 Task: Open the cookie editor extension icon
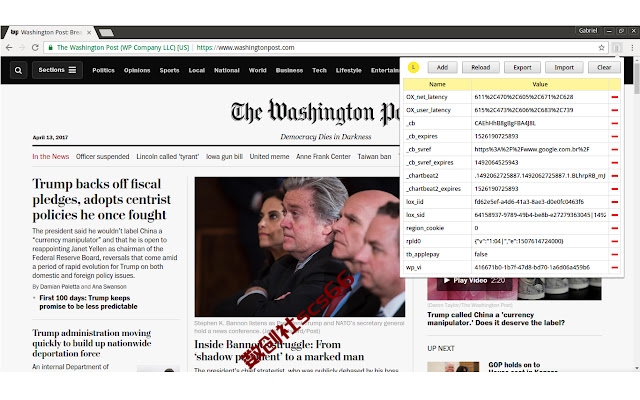616,48
